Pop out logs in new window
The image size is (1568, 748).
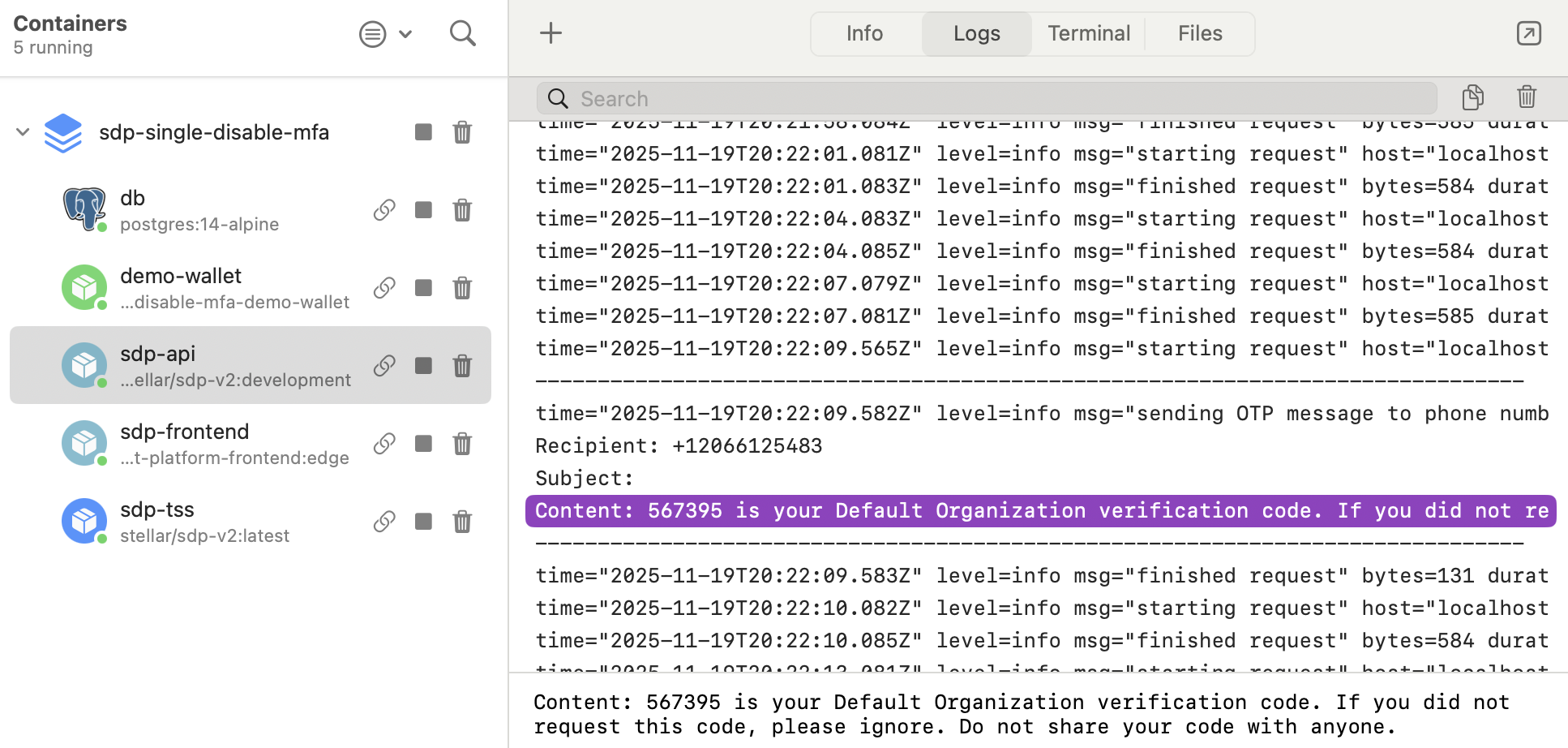[1528, 33]
